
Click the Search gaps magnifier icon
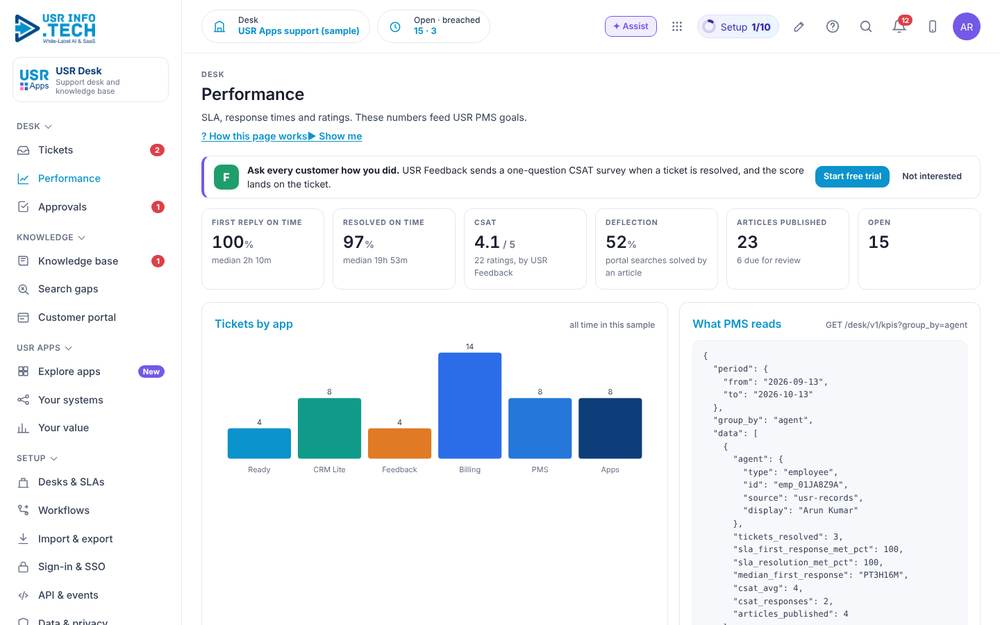[x=24, y=289]
